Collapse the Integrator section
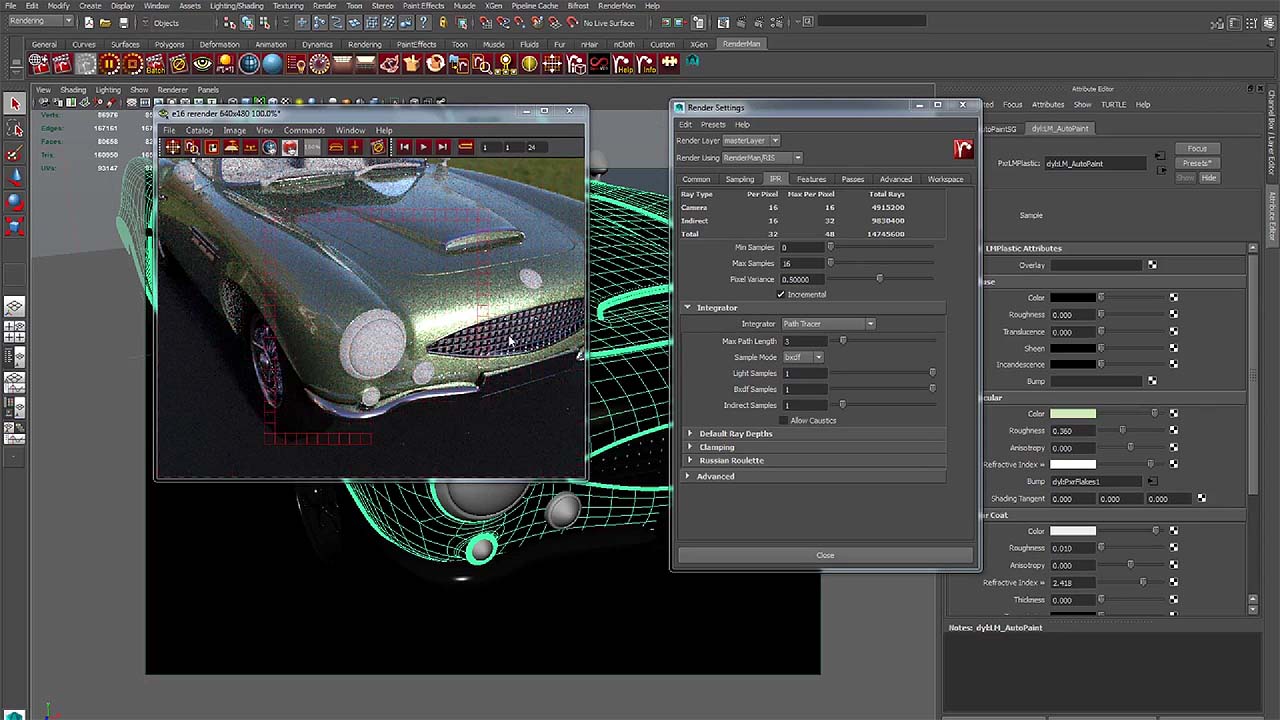The image size is (1280, 720). (687, 308)
